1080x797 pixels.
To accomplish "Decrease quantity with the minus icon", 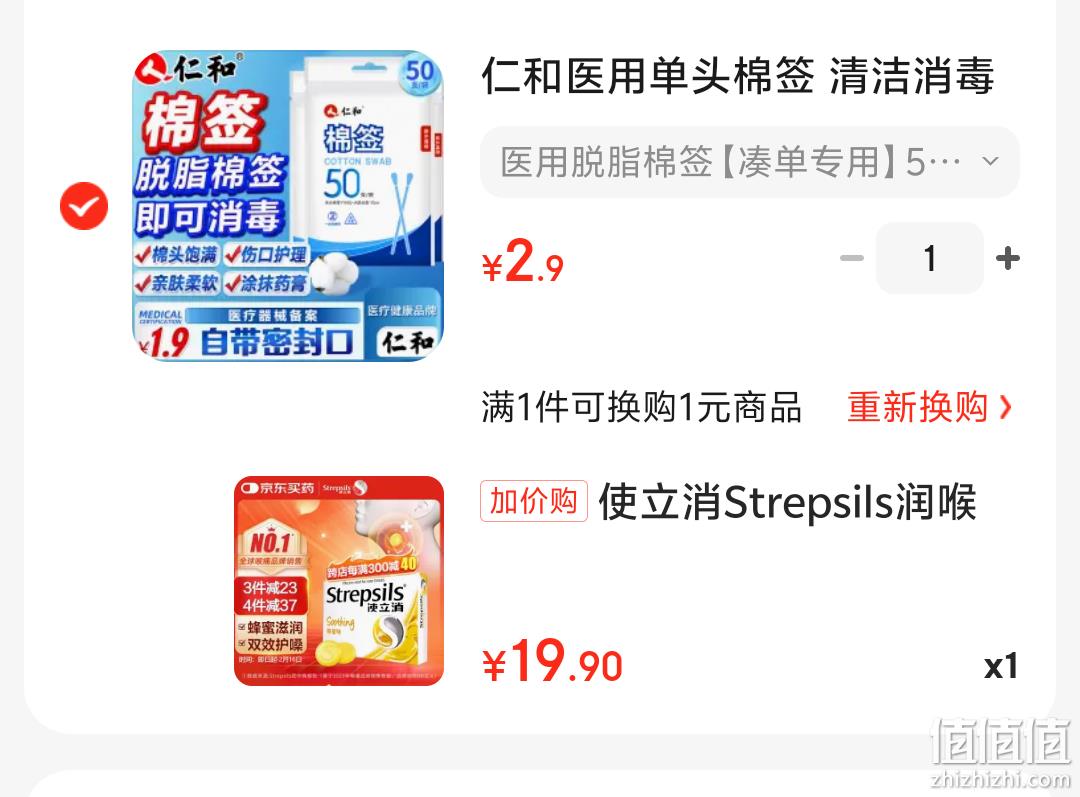I will (852, 258).
